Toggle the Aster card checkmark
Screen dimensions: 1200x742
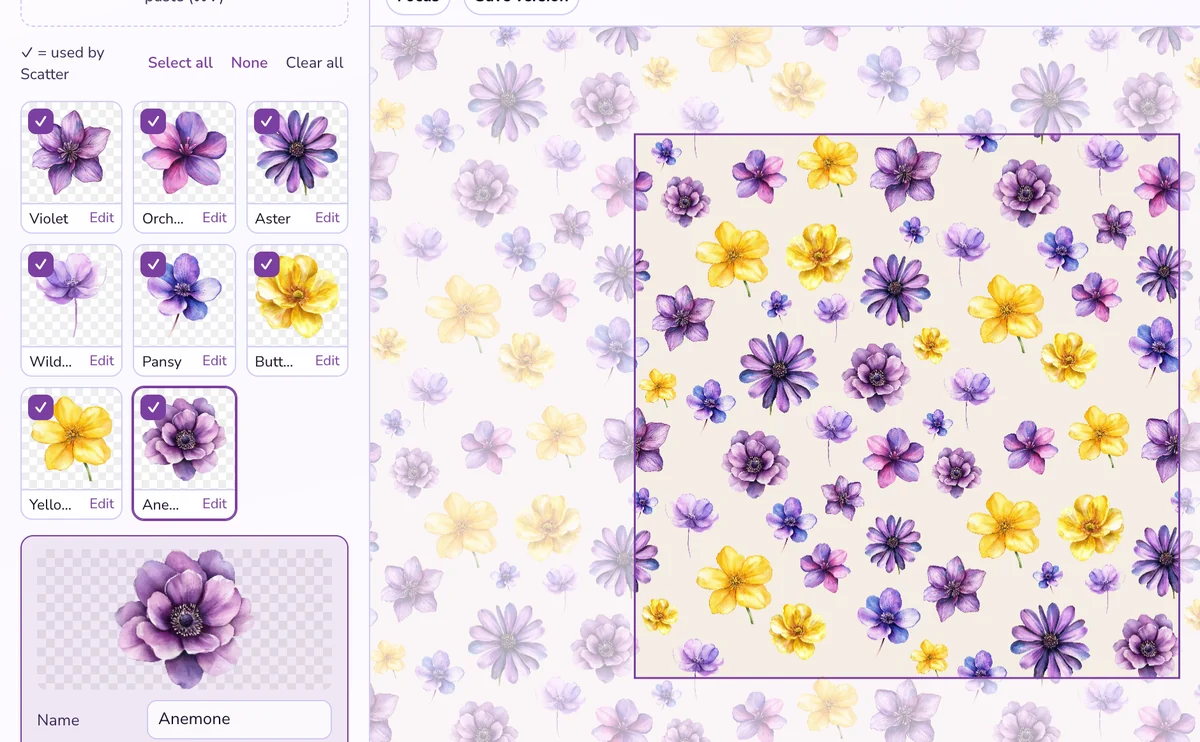coord(266,121)
